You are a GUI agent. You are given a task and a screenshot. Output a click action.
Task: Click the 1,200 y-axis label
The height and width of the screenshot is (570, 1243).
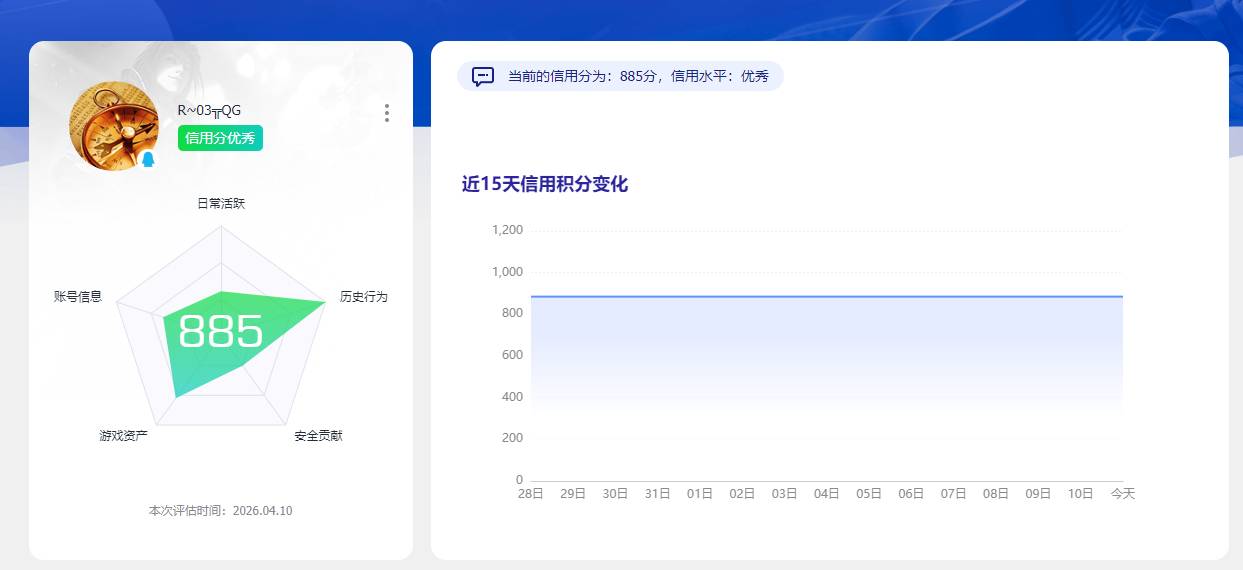pos(507,230)
